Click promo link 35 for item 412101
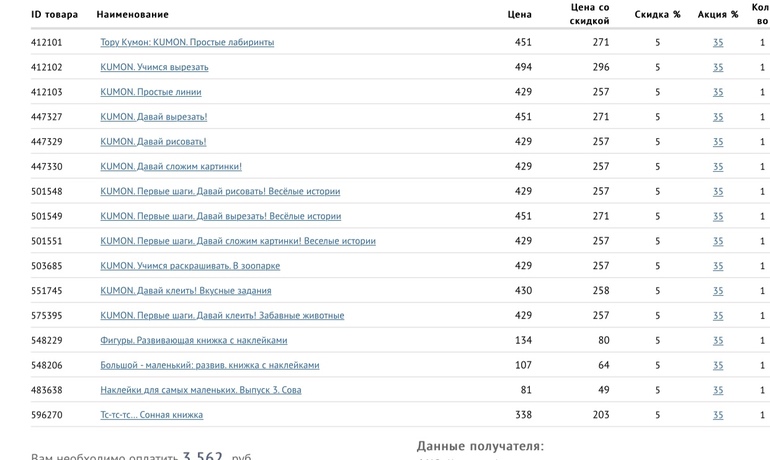The image size is (770, 460). [x=718, y=42]
